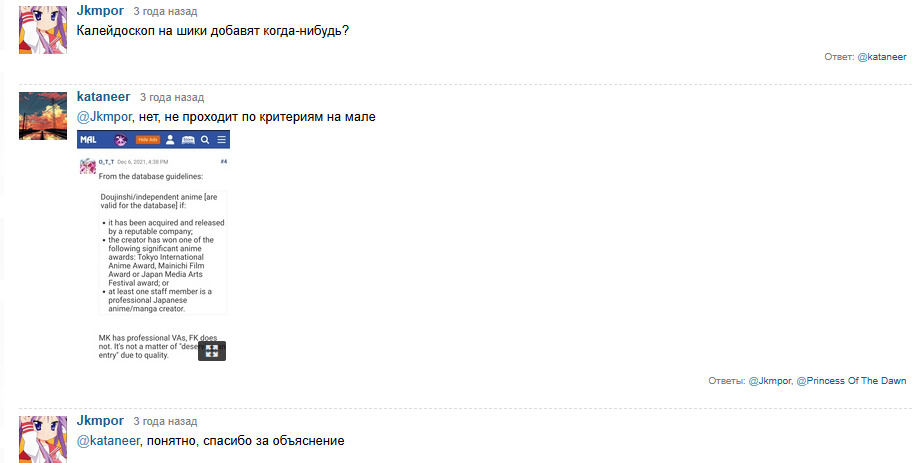Click the MAL logo in the embedded image
Image resolution: width=914 pixels, height=463 pixels.
pyautogui.click(x=90, y=139)
